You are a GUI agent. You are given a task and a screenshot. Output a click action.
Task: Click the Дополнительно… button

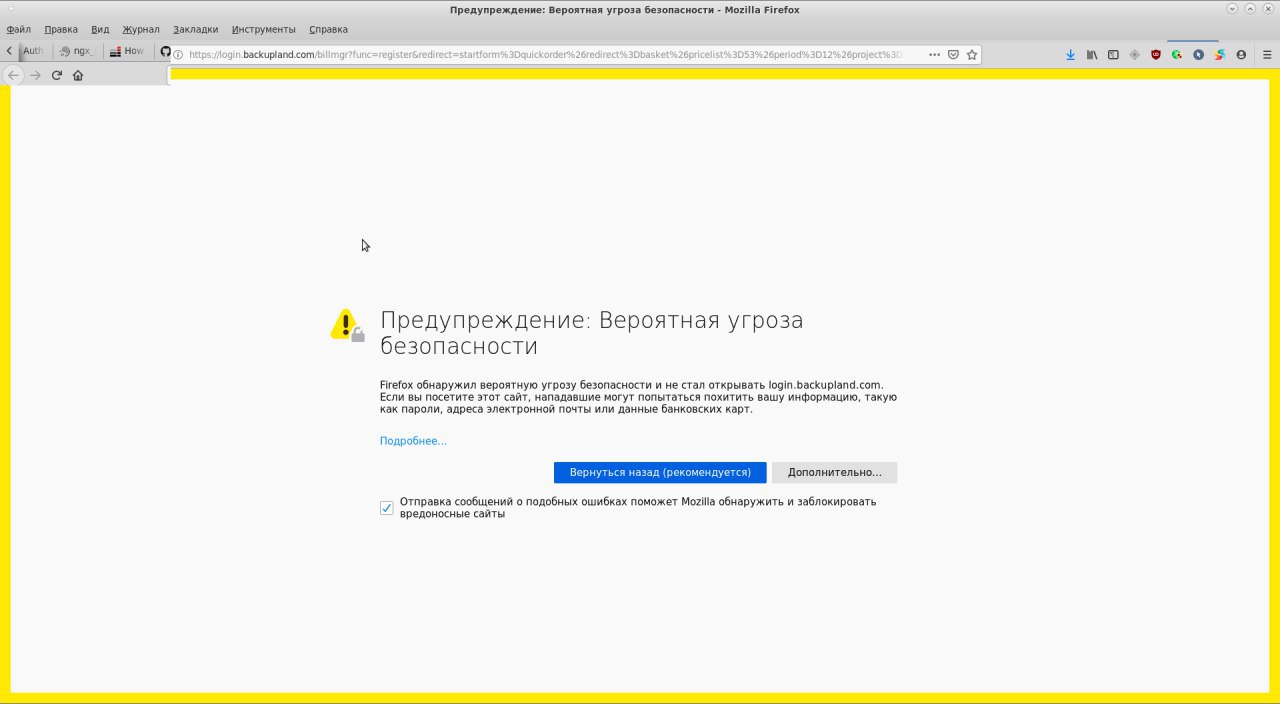coord(834,472)
